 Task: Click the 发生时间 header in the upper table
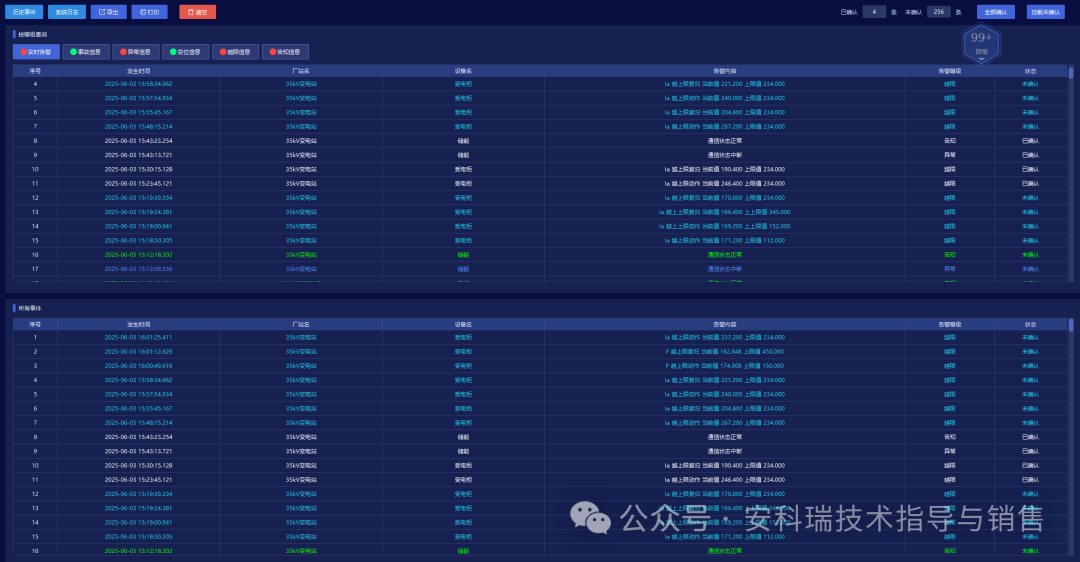(x=138, y=71)
